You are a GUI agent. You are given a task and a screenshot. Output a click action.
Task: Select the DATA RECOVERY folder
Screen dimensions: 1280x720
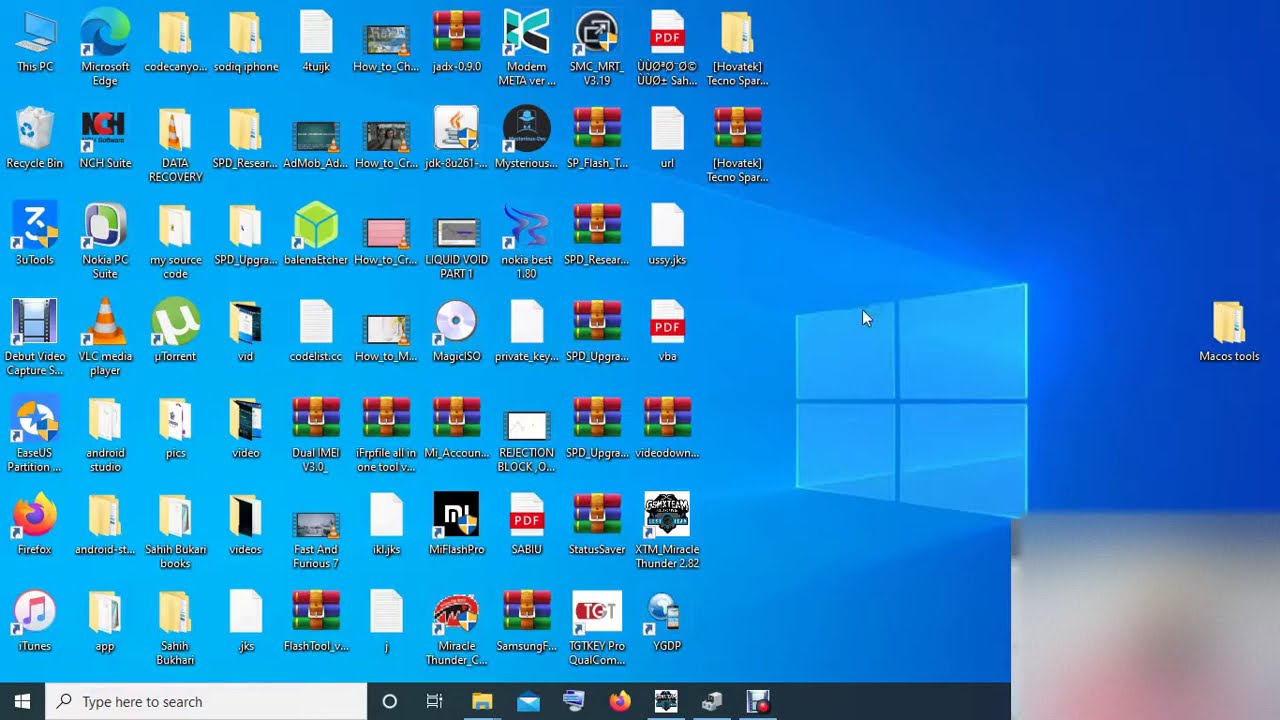pyautogui.click(x=175, y=145)
